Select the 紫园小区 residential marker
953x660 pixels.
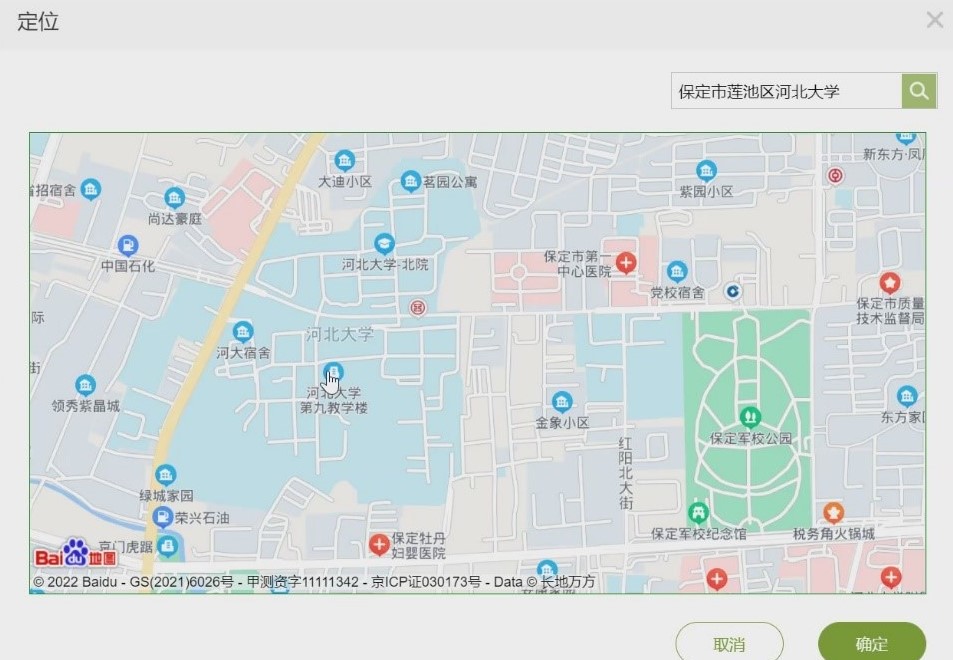click(707, 170)
